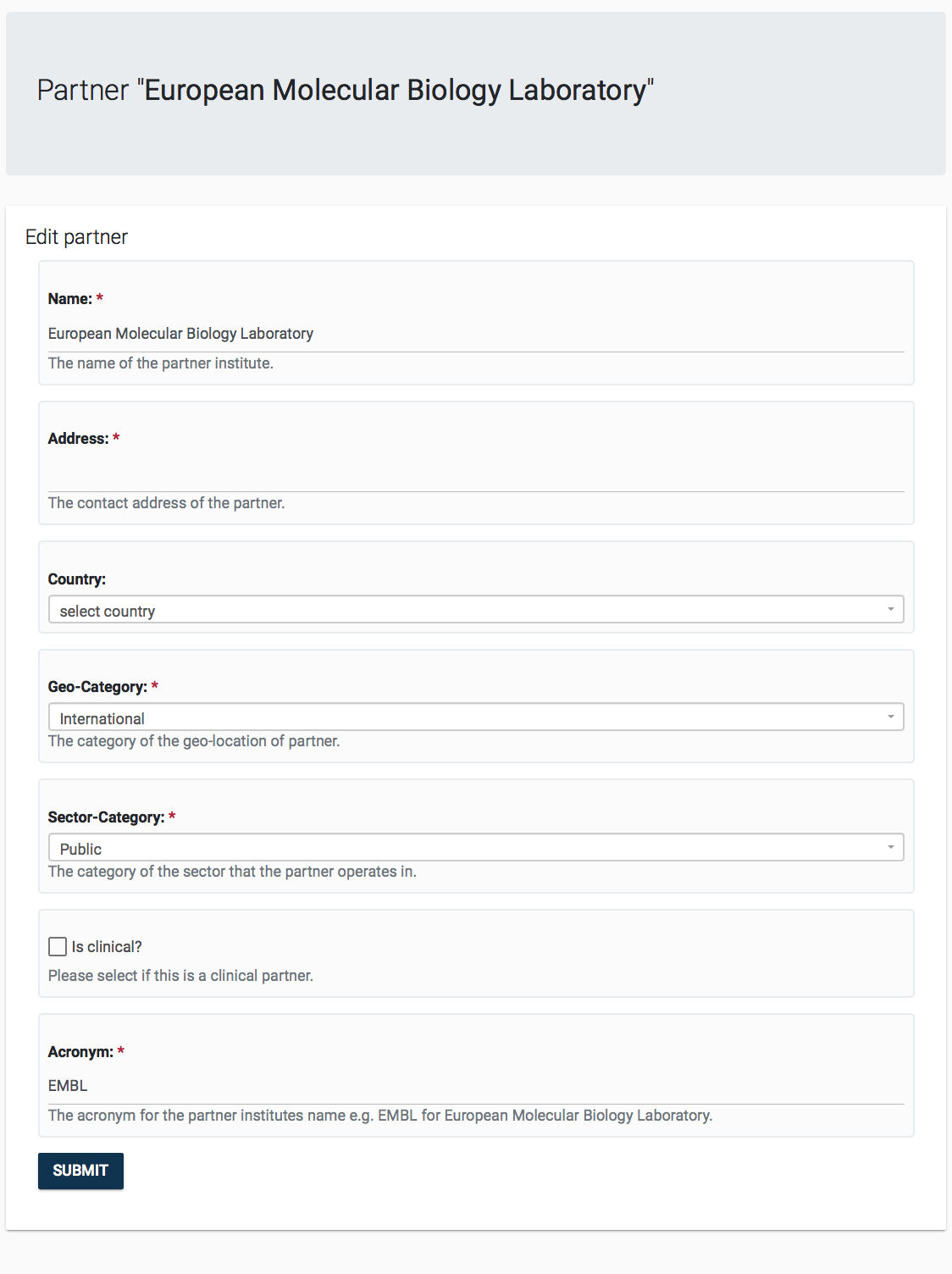
Task: Click the 'Name:' field label
Action: point(69,299)
